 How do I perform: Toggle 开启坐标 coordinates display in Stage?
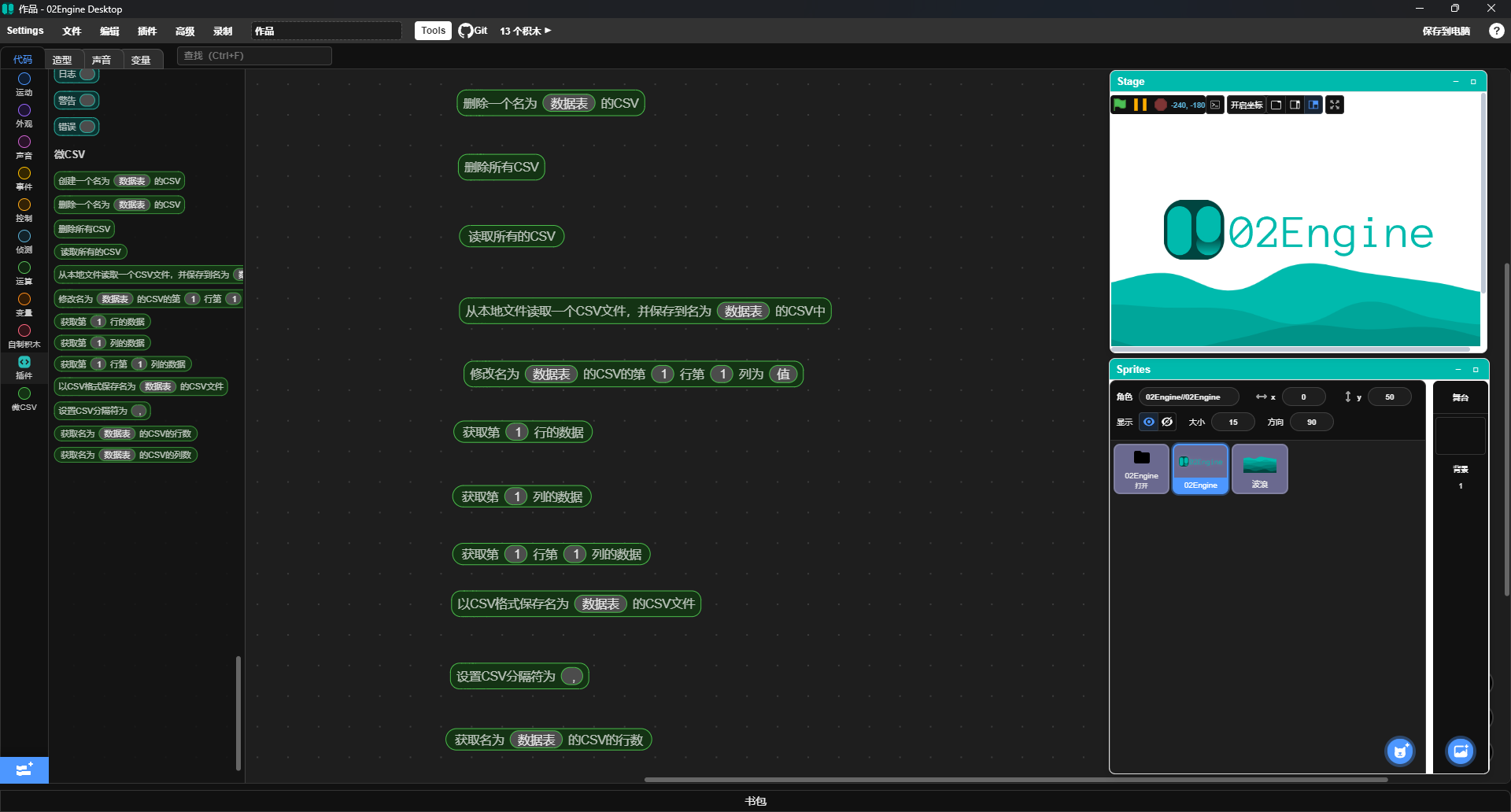pos(1246,105)
